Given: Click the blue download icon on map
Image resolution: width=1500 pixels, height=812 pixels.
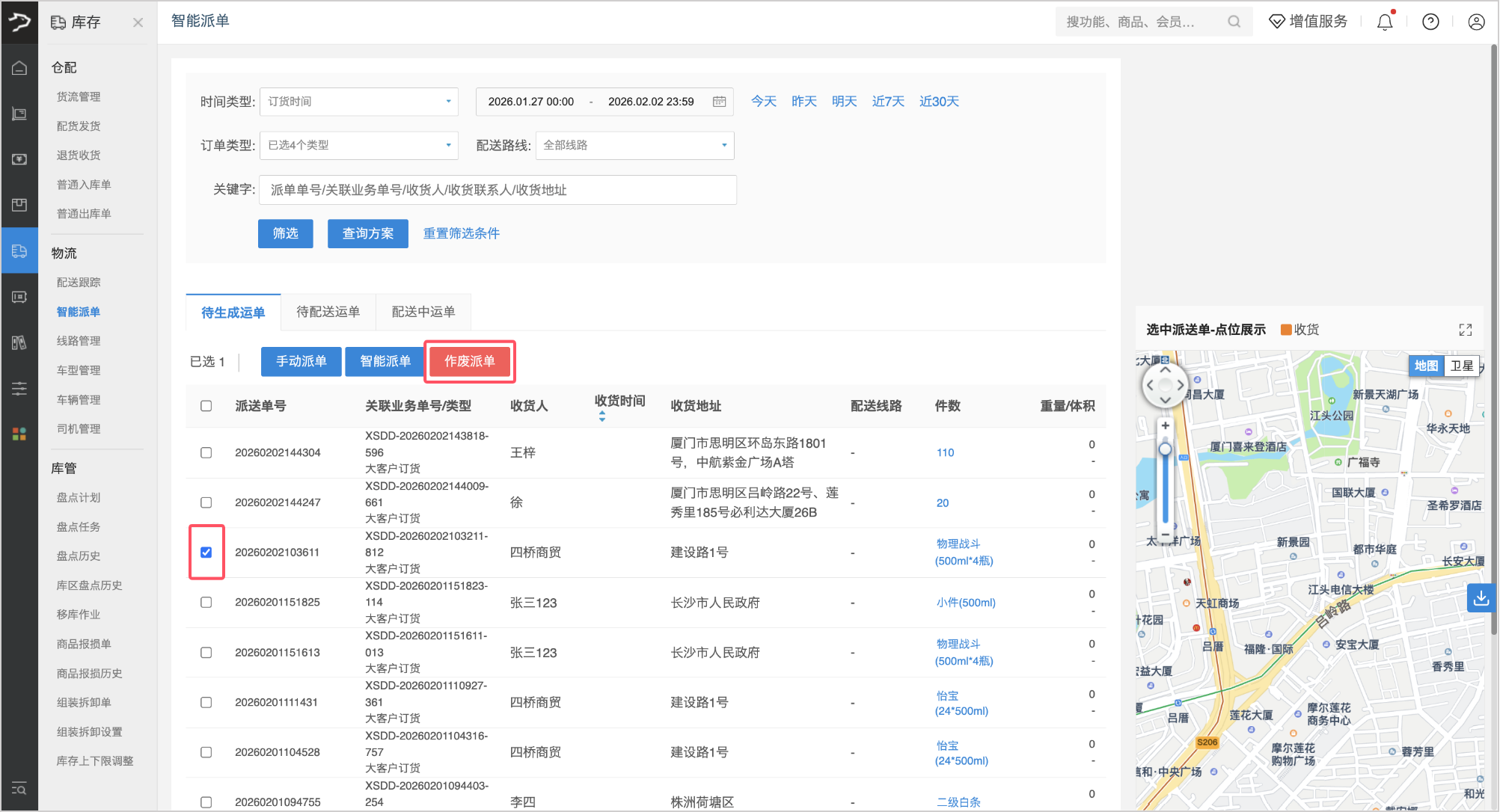Looking at the screenshot, I should tap(1481, 598).
